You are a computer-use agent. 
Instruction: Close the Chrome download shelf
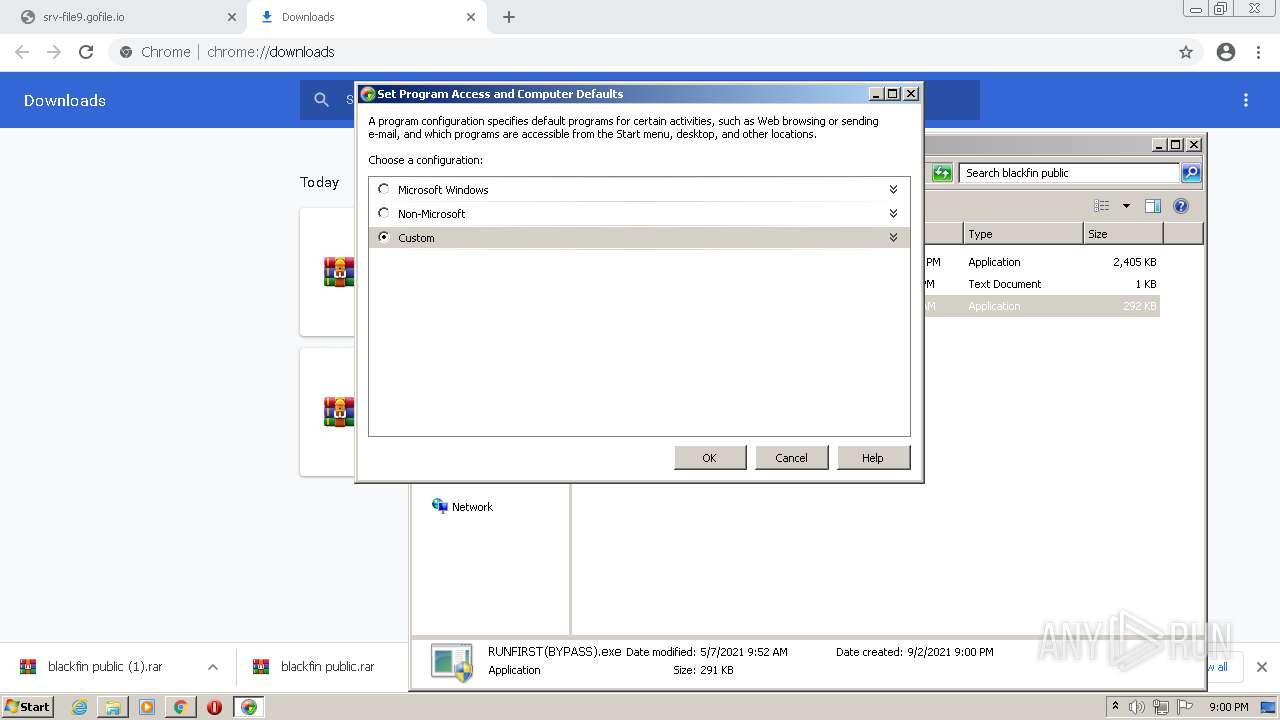coord(1261,667)
